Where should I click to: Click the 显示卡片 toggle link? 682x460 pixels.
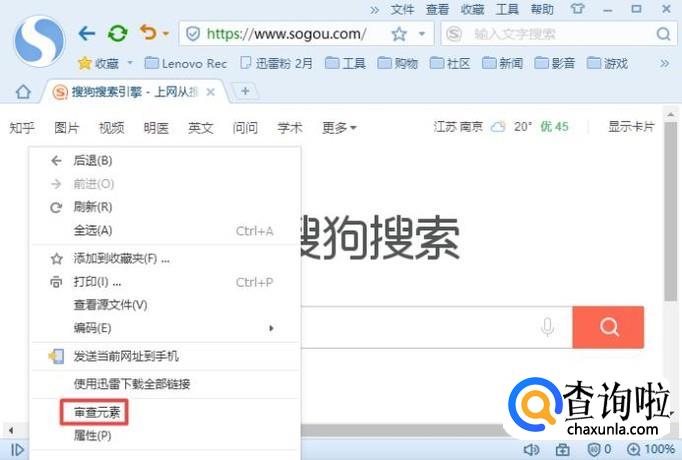click(631, 127)
